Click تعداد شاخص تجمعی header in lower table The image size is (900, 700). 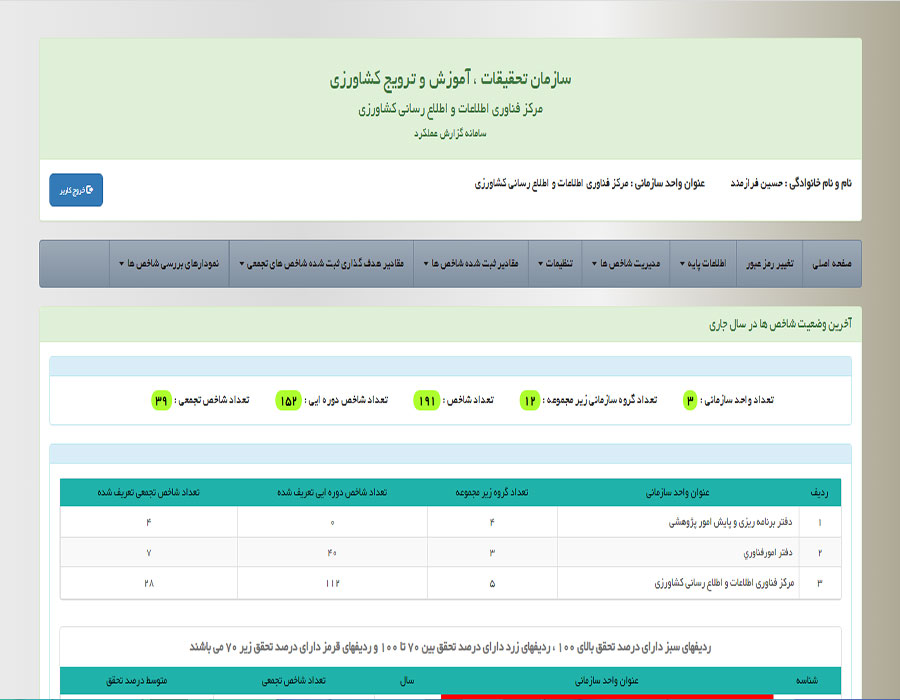(293, 680)
